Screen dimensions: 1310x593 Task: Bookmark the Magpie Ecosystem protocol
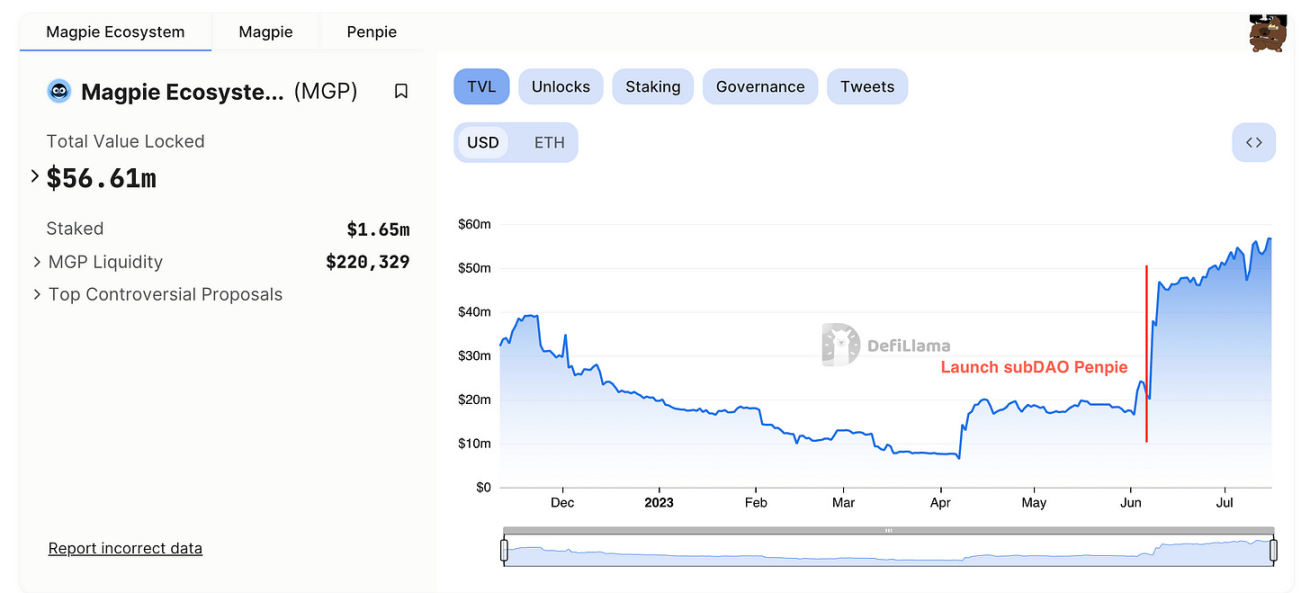pos(401,90)
